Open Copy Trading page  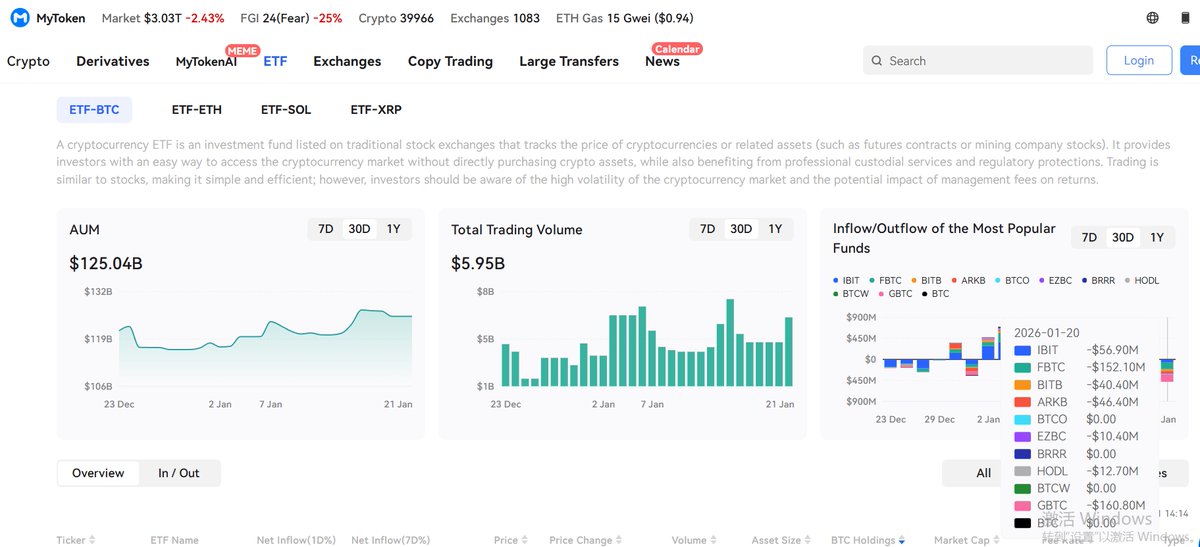(450, 61)
